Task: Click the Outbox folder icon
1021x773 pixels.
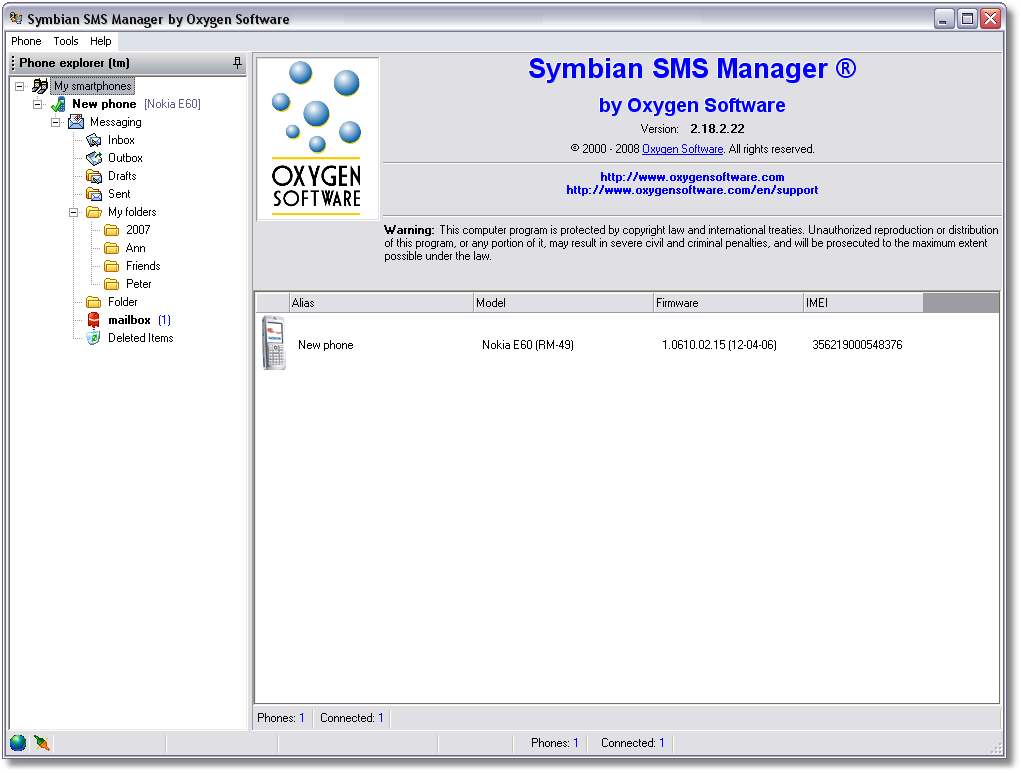Action: pyautogui.click(x=94, y=158)
